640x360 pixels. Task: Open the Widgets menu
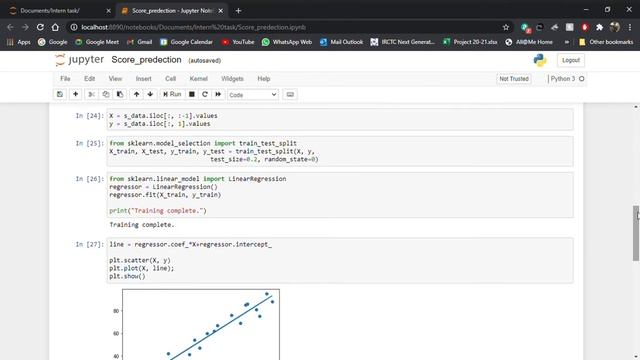[x=232, y=79]
